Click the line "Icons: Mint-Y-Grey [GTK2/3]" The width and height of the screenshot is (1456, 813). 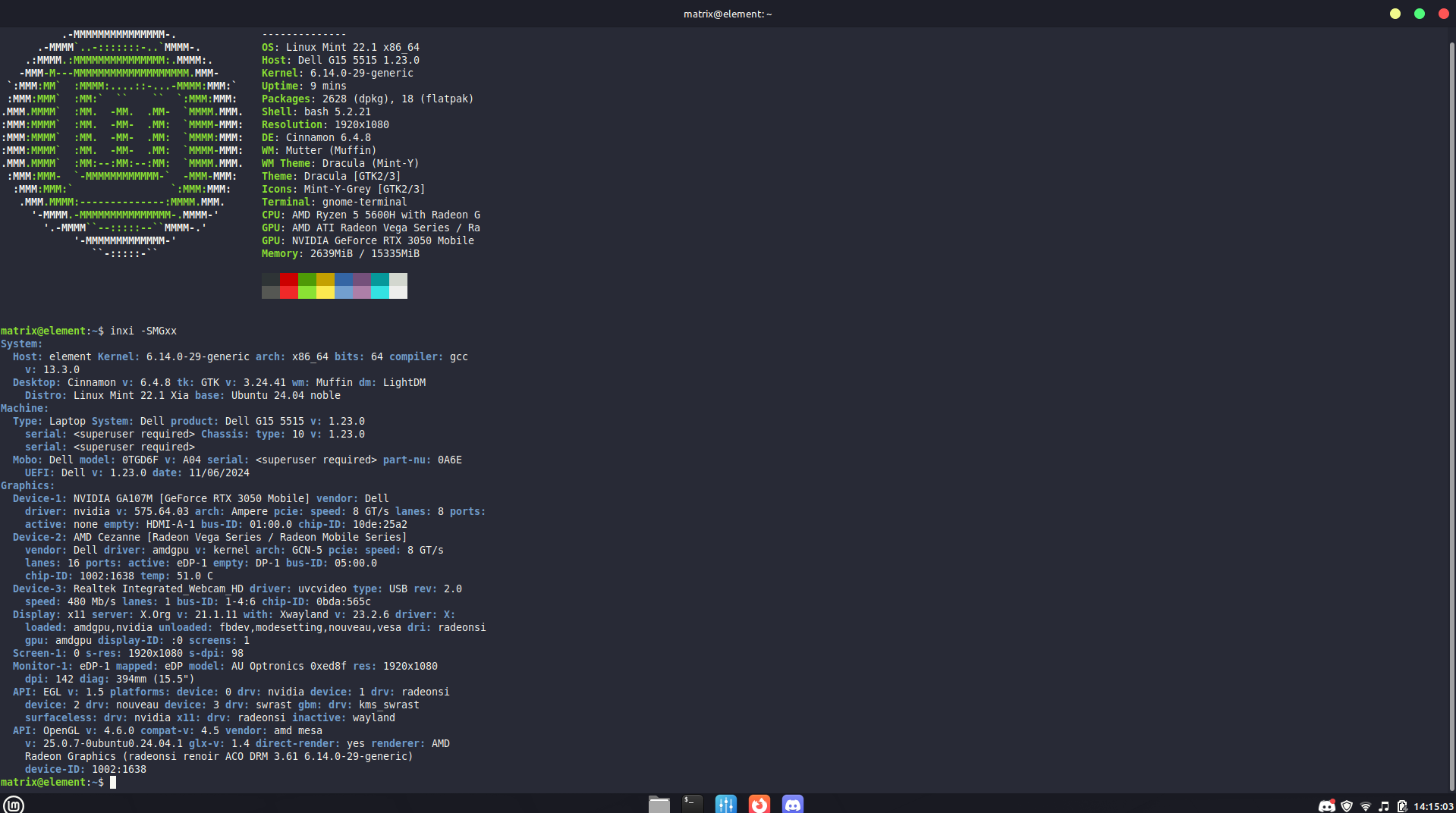[x=344, y=189]
